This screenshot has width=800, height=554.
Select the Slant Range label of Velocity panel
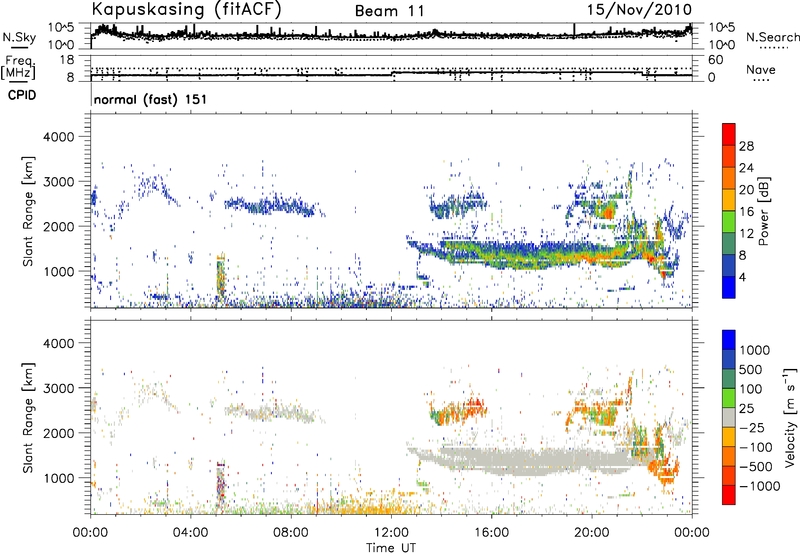[x=28, y=417]
